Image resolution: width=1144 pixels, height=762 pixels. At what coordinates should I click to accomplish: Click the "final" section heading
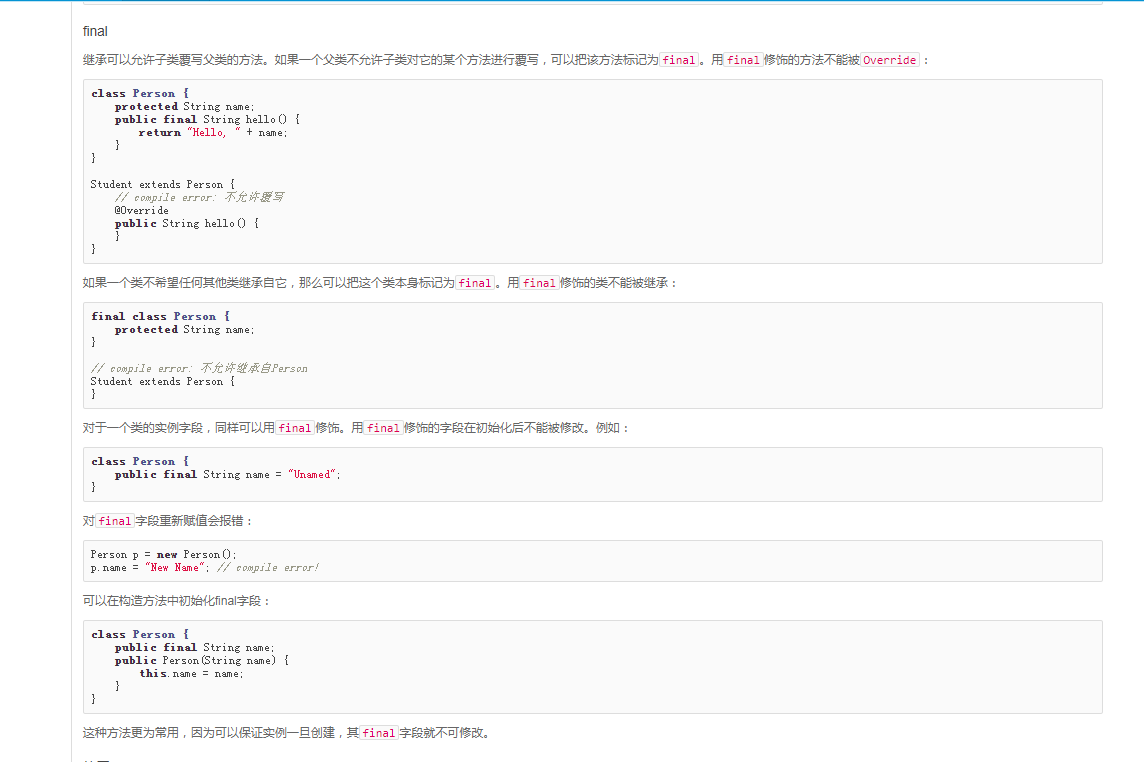[x=95, y=31]
